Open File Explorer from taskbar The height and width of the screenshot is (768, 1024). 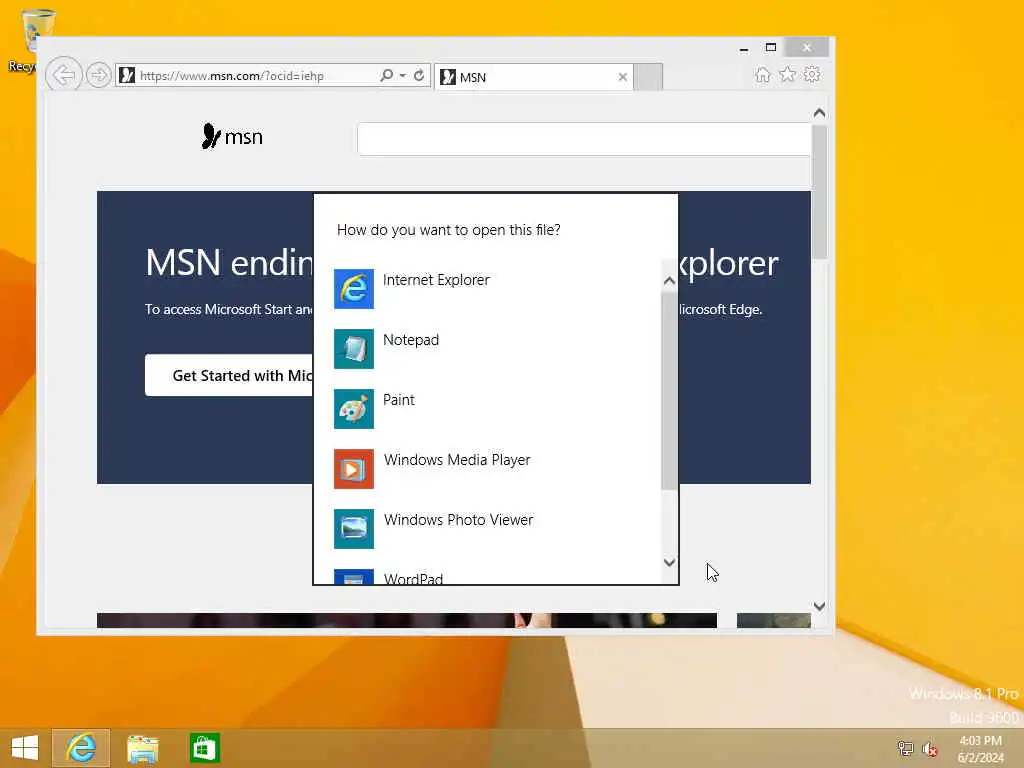tap(142, 748)
